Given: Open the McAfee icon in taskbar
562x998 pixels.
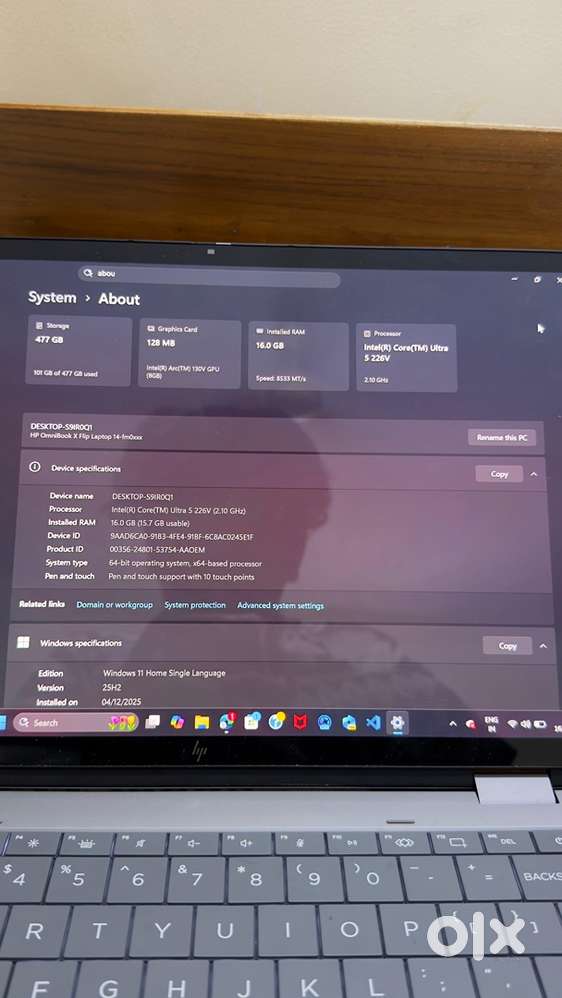Looking at the screenshot, I should click(x=300, y=722).
